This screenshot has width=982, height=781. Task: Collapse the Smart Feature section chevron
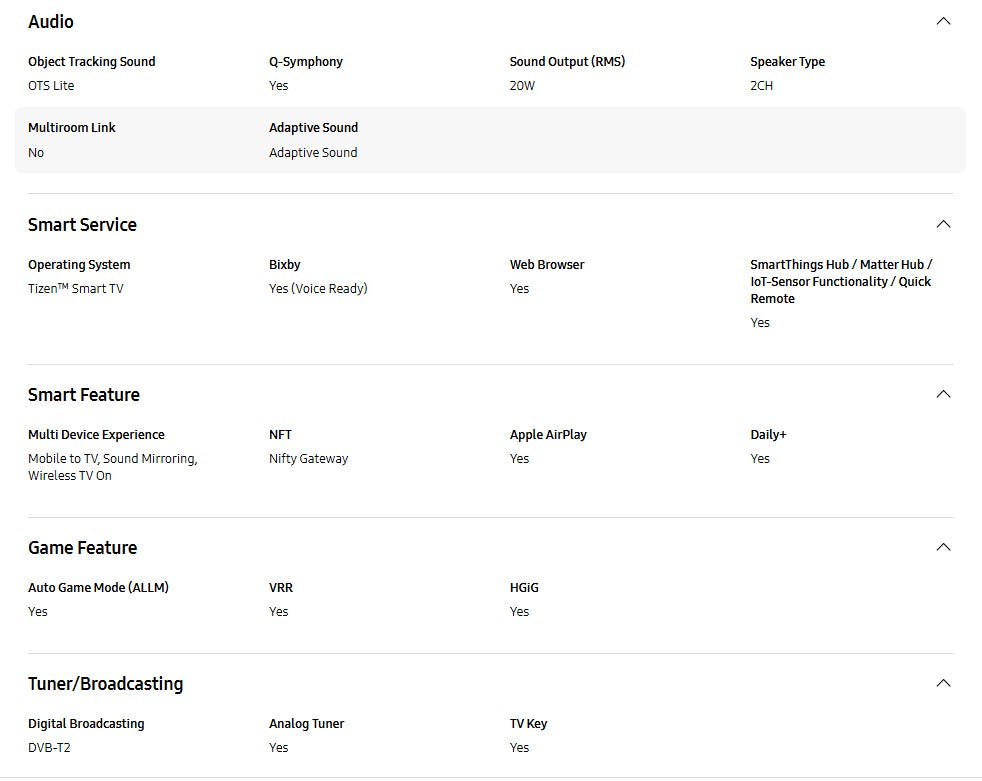(x=942, y=394)
